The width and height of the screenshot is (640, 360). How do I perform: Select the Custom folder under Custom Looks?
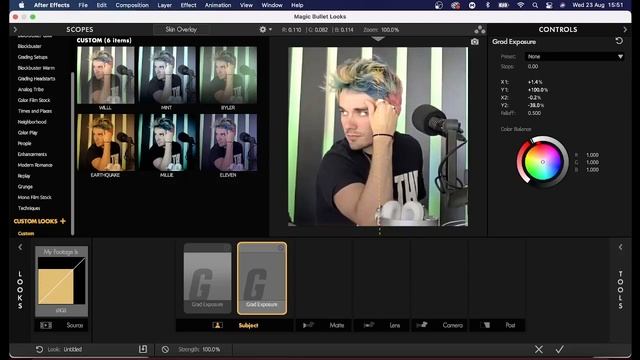point(26,233)
